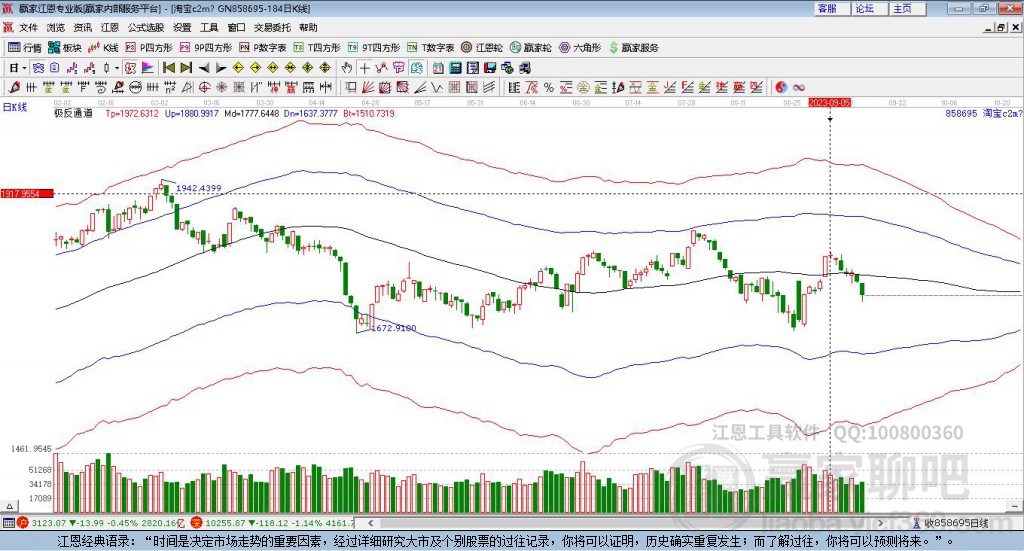Screen dimensions: 1024x551
Task: Open the 板块 sector view
Action: tap(65, 48)
